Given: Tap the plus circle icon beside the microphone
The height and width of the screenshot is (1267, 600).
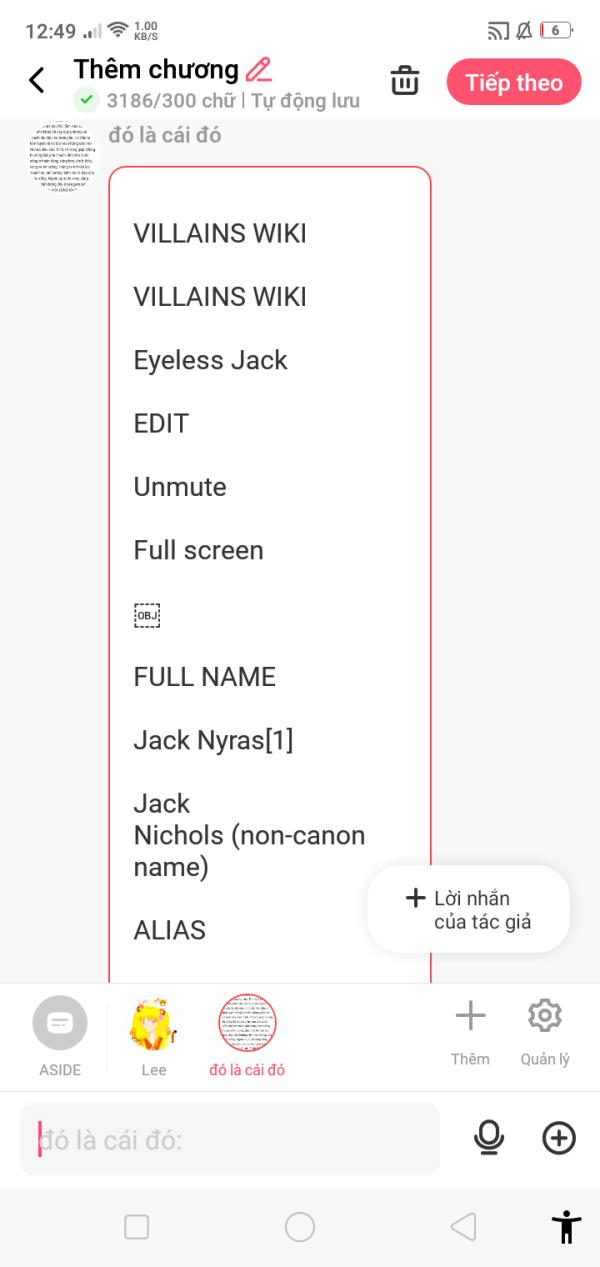Looking at the screenshot, I should 559,1138.
